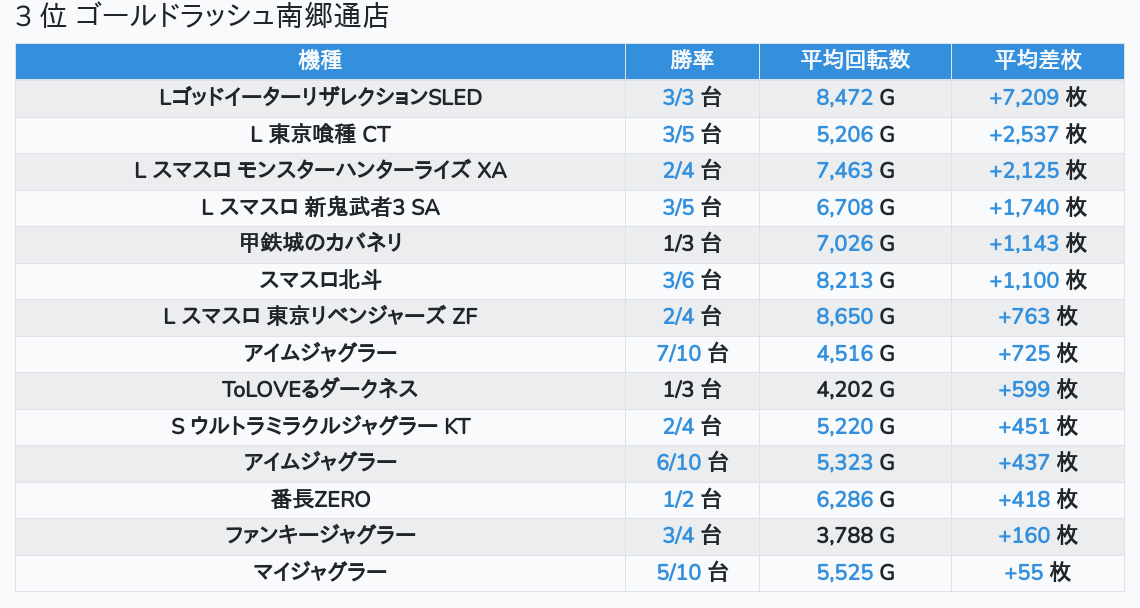Click the 勝率 column header
Viewport: 1140px width, 608px height.
[x=692, y=60]
